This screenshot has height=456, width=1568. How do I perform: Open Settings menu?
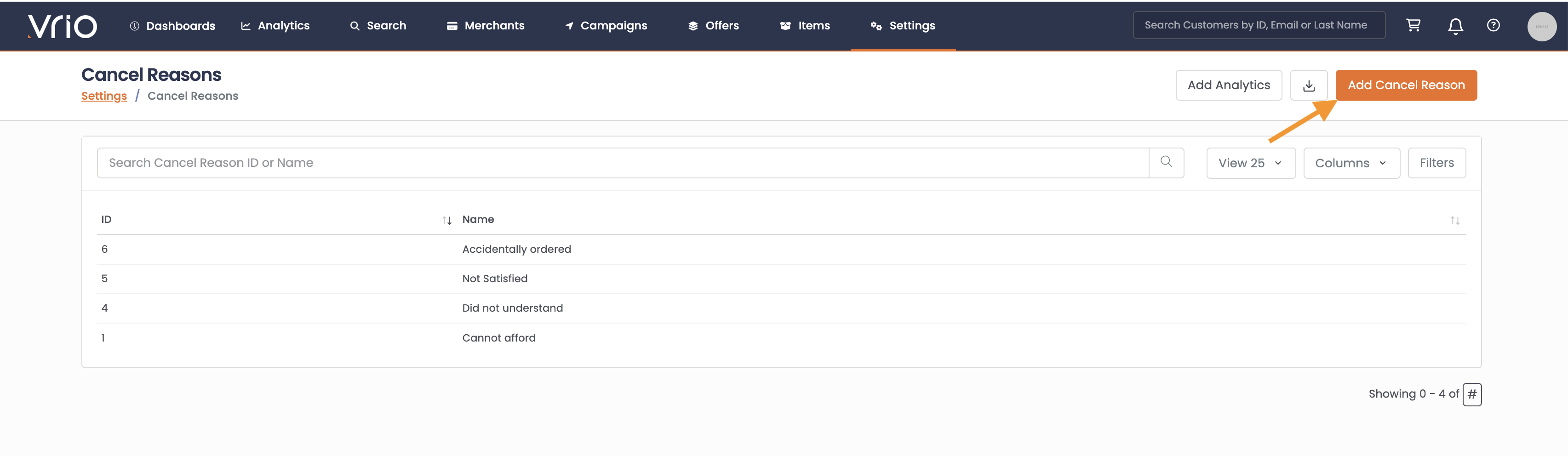coord(903,26)
